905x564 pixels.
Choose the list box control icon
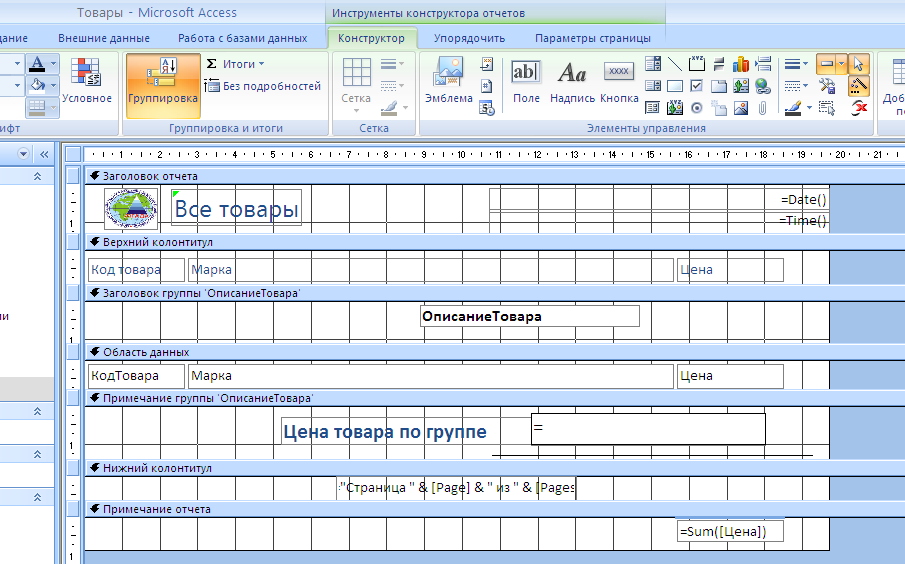[653, 86]
